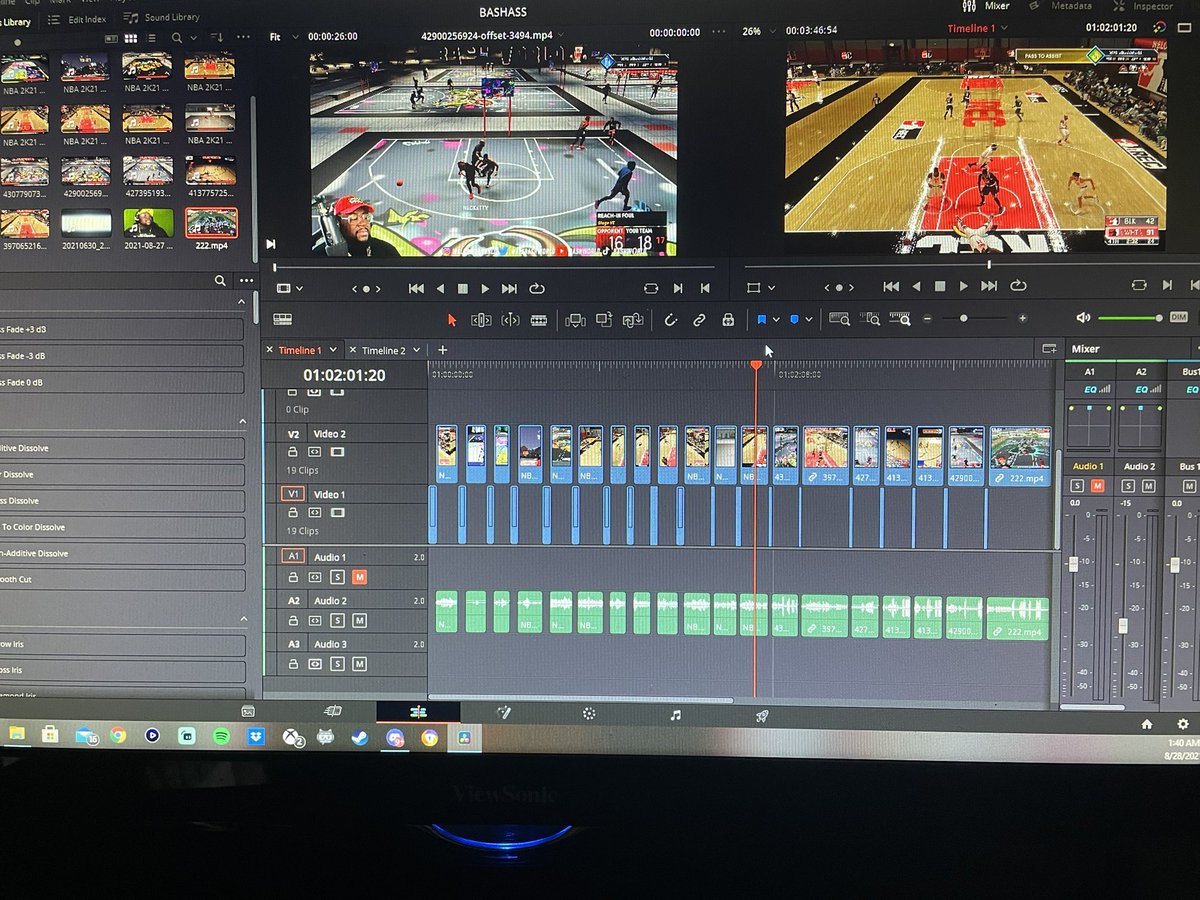1200x900 pixels.
Task: Add a new timeline tab with plus
Action: pos(442,350)
